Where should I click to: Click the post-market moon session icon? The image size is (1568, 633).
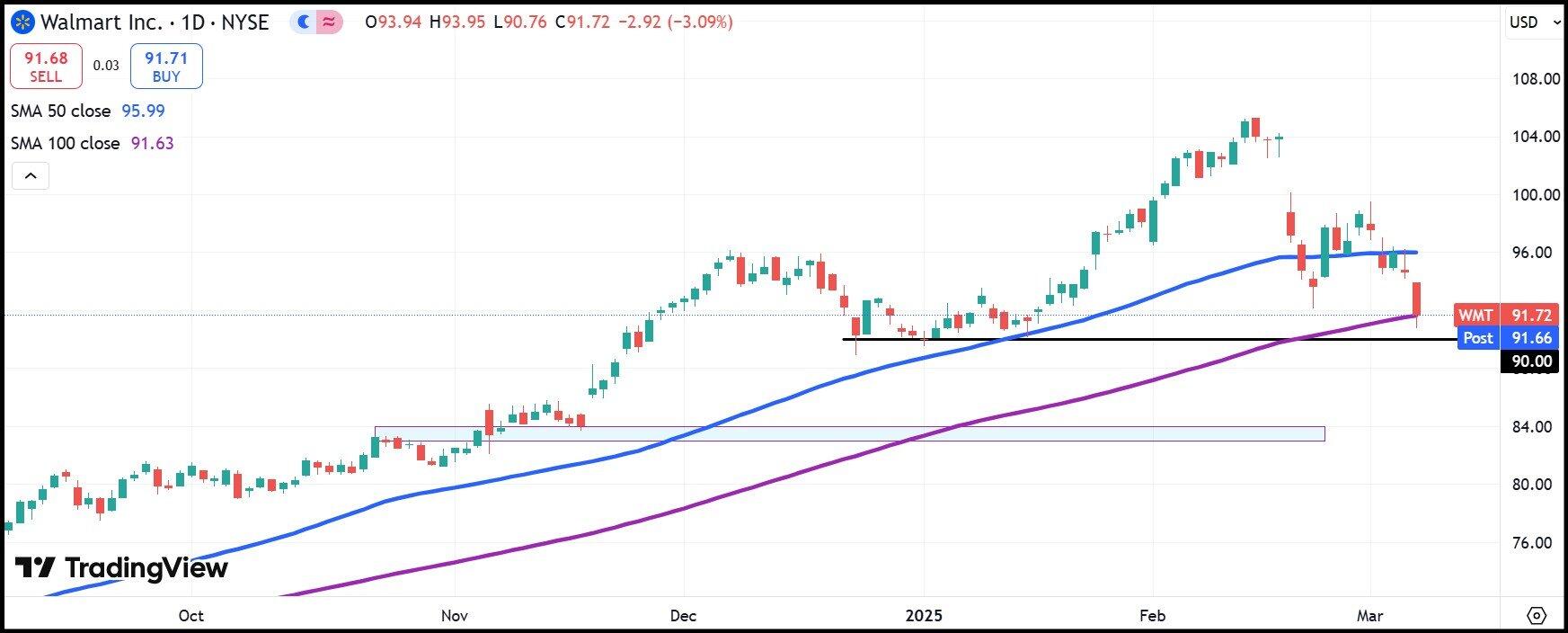(304, 22)
